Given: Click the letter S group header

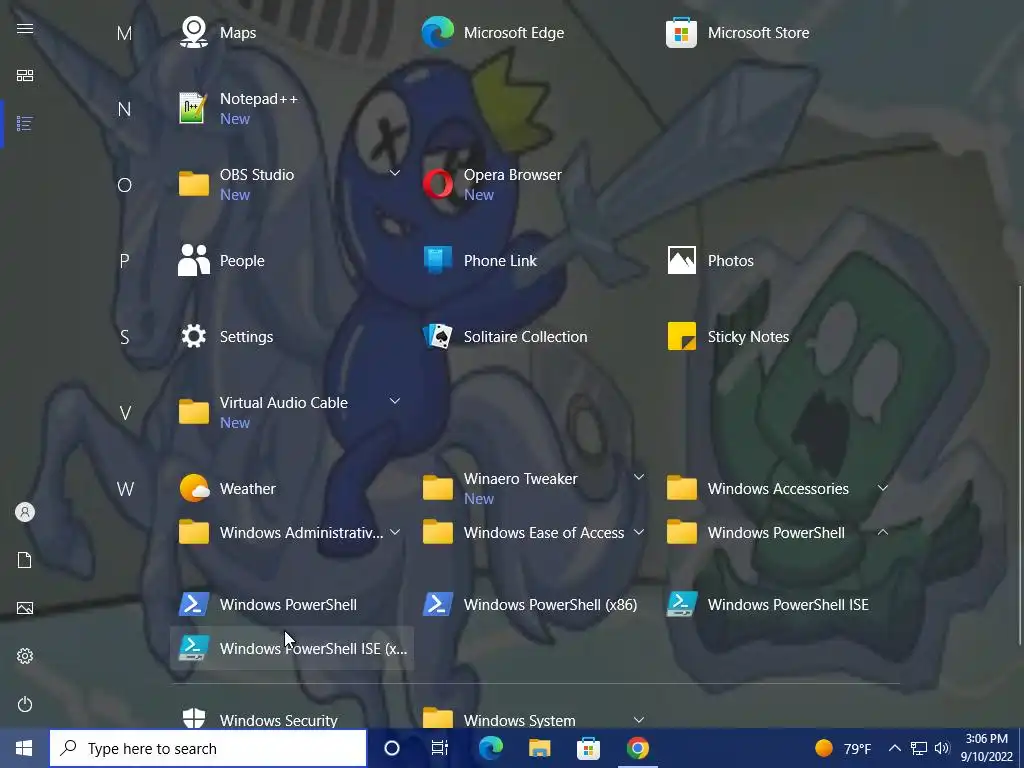Looking at the screenshot, I should pyautogui.click(x=124, y=337).
